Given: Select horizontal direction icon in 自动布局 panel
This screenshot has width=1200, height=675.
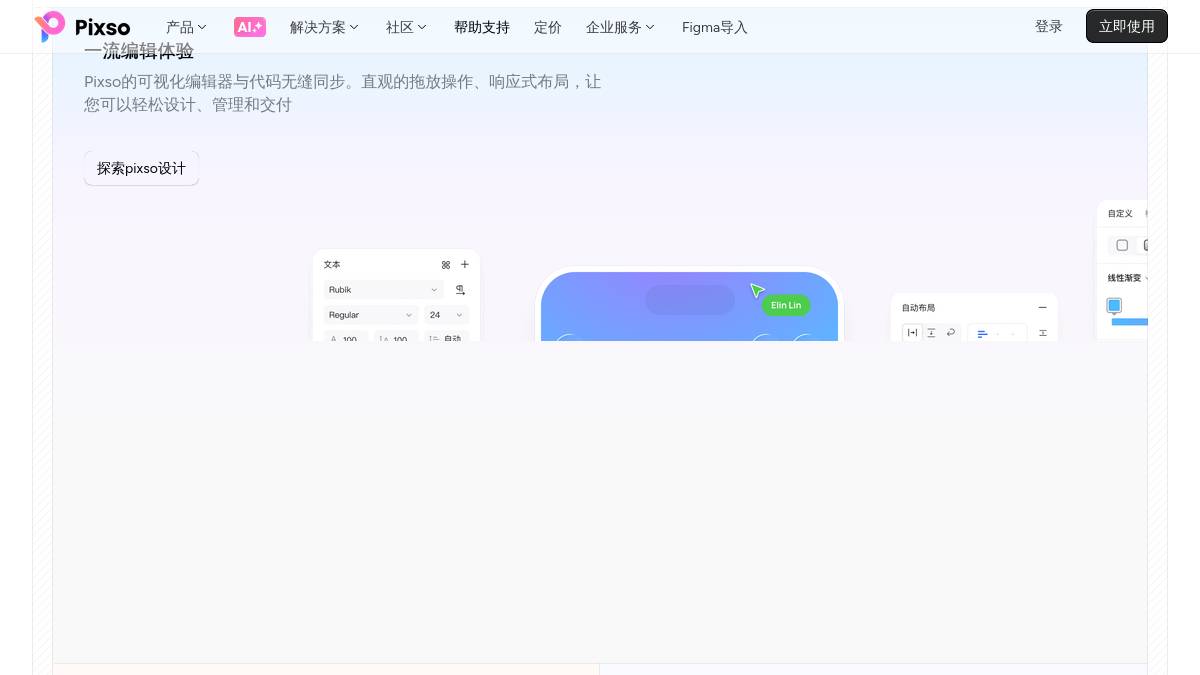Looking at the screenshot, I should [912, 332].
